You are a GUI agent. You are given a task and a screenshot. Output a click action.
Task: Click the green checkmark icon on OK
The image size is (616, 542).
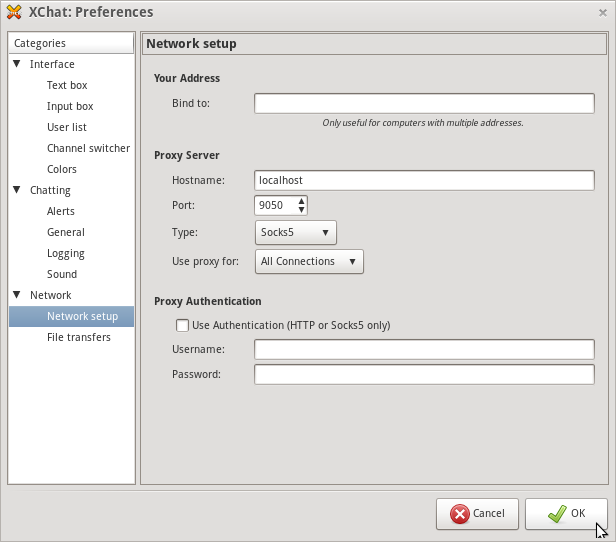point(557,513)
